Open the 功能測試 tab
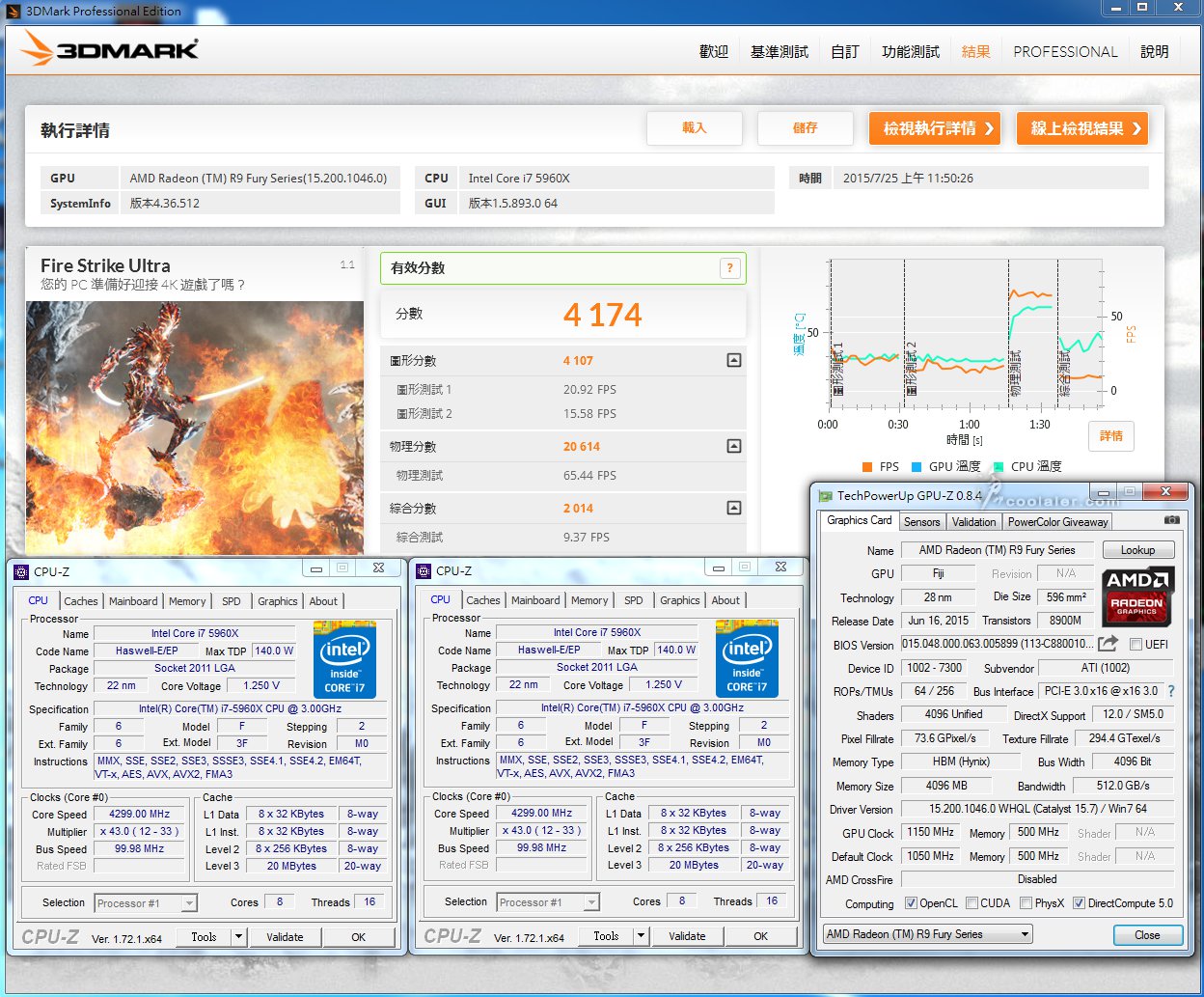 tap(911, 51)
